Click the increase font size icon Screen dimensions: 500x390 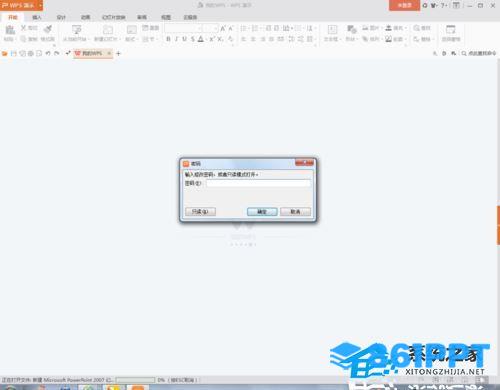click(223, 29)
